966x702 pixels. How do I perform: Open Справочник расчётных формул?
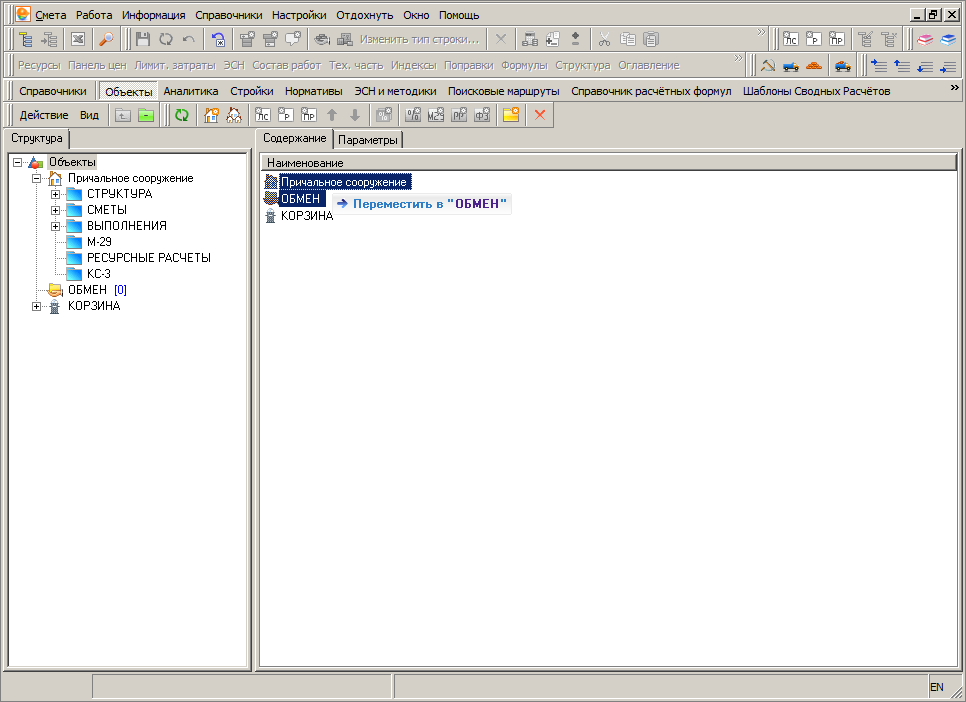point(651,91)
